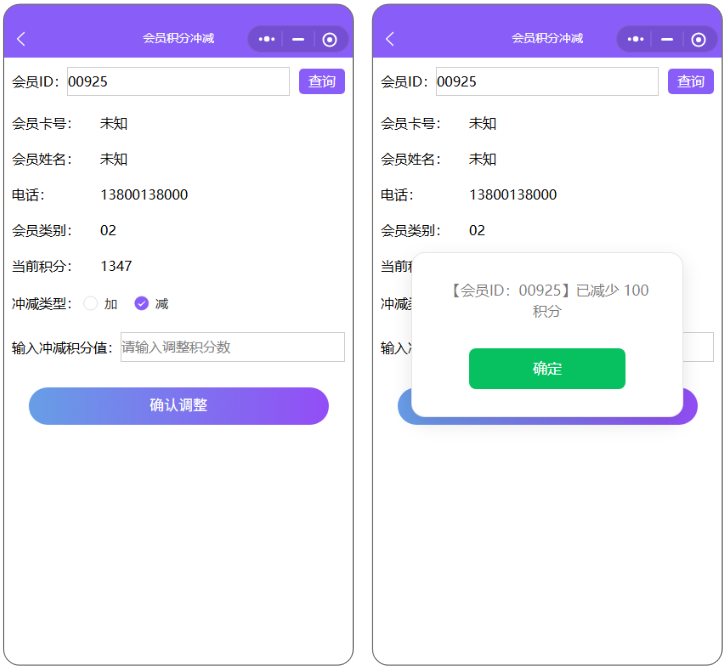727x669 pixels.
Task: Click the minimize dash in the left screen capsule
Action: click(x=298, y=39)
